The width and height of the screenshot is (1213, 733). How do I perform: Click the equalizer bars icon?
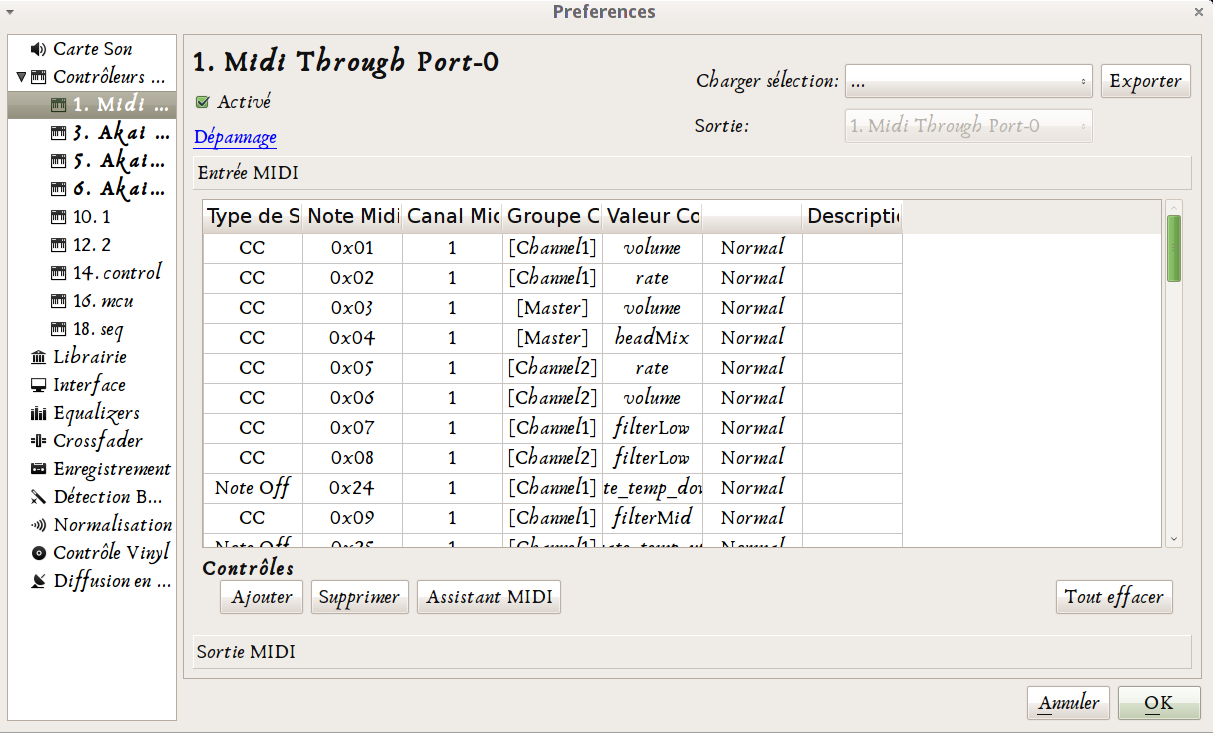(39, 413)
